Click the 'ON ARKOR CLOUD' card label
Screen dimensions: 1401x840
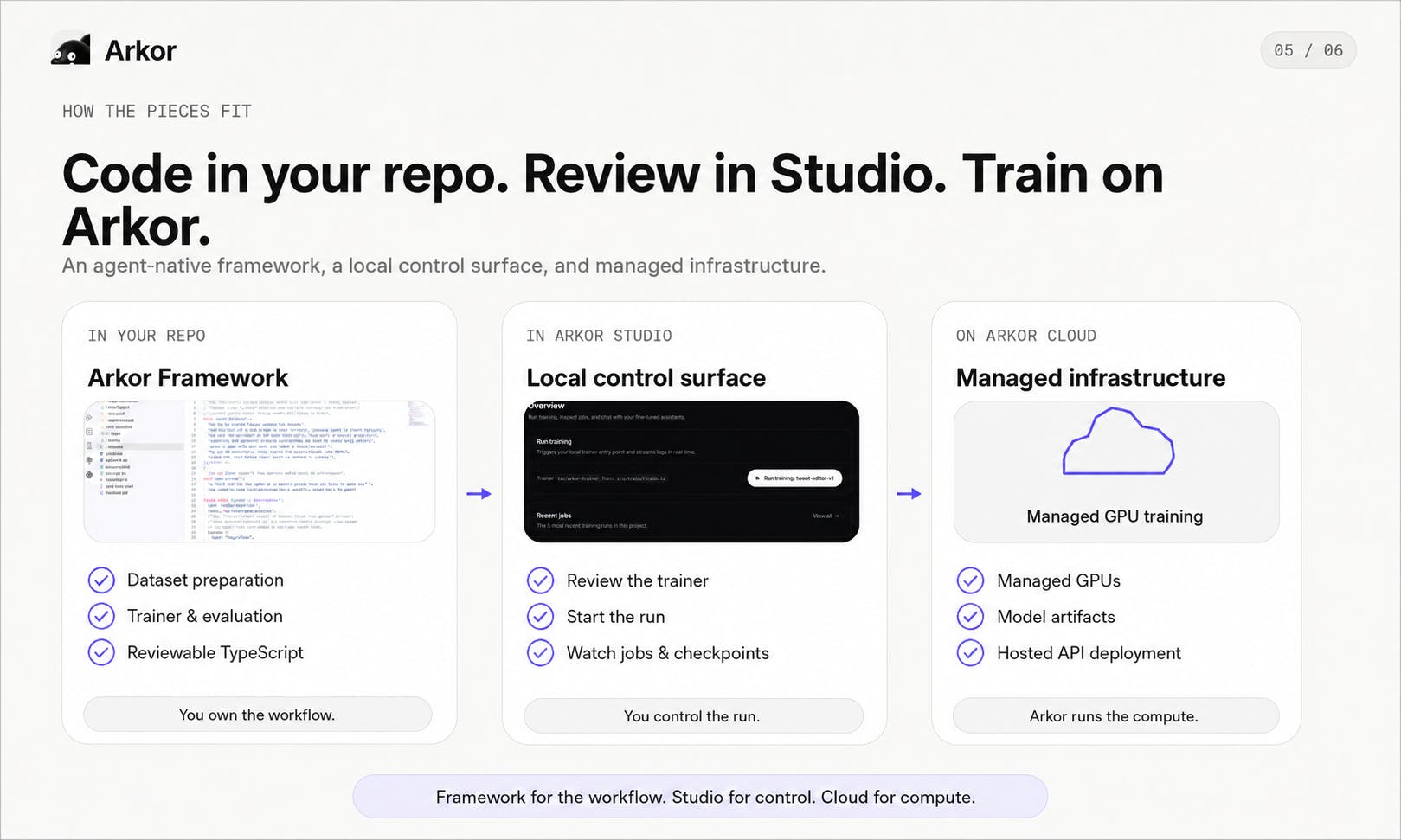coord(1026,336)
